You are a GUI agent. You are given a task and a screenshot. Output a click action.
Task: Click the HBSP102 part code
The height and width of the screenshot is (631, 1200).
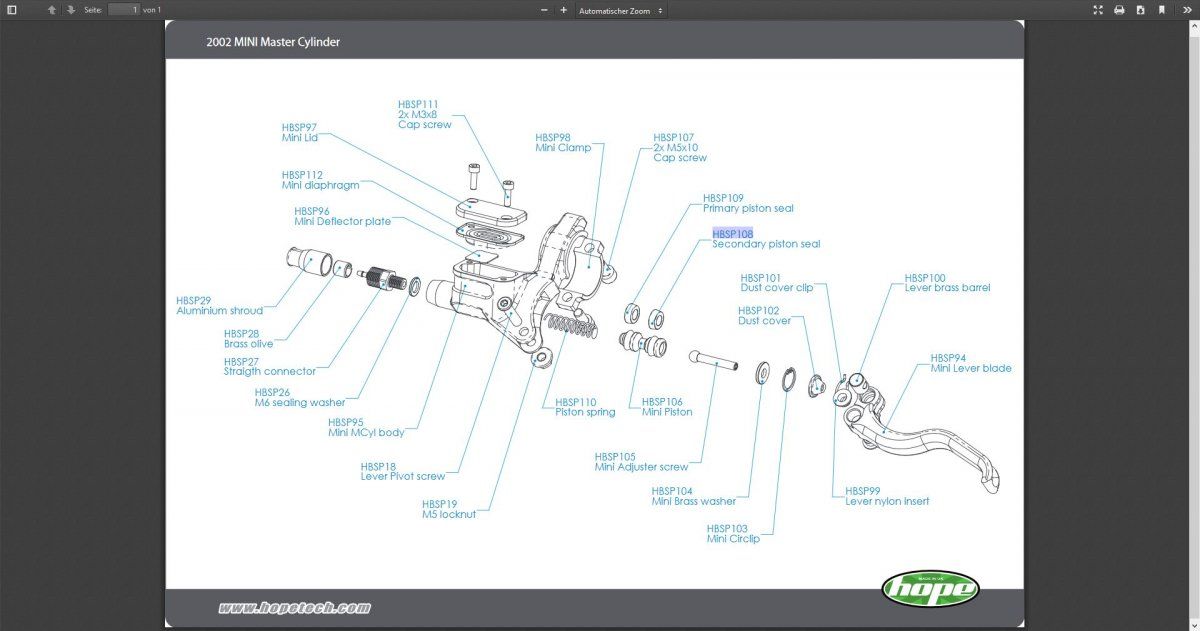pos(759,311)
